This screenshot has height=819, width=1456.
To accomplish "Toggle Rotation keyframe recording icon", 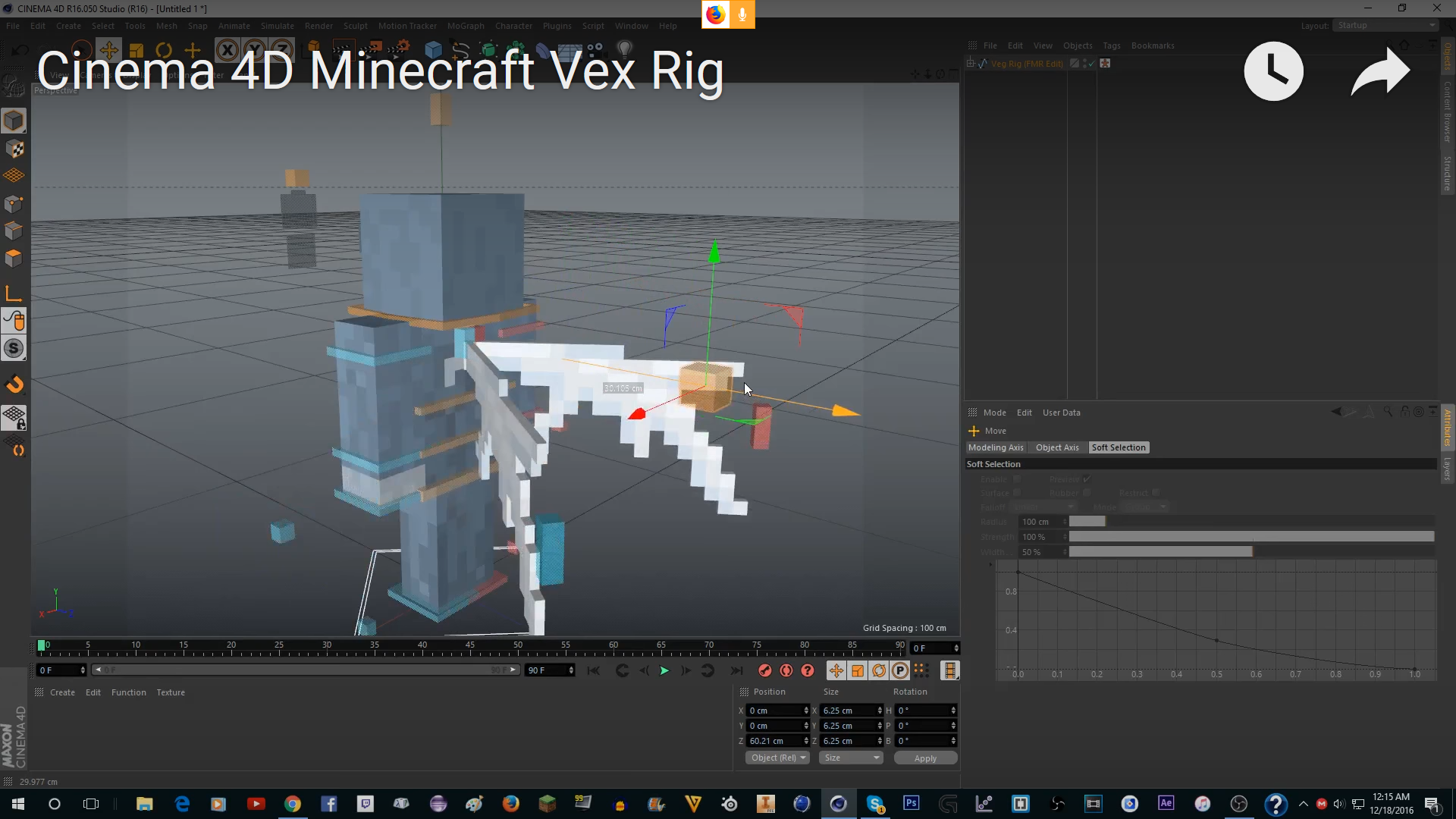I will coord(878,670).
